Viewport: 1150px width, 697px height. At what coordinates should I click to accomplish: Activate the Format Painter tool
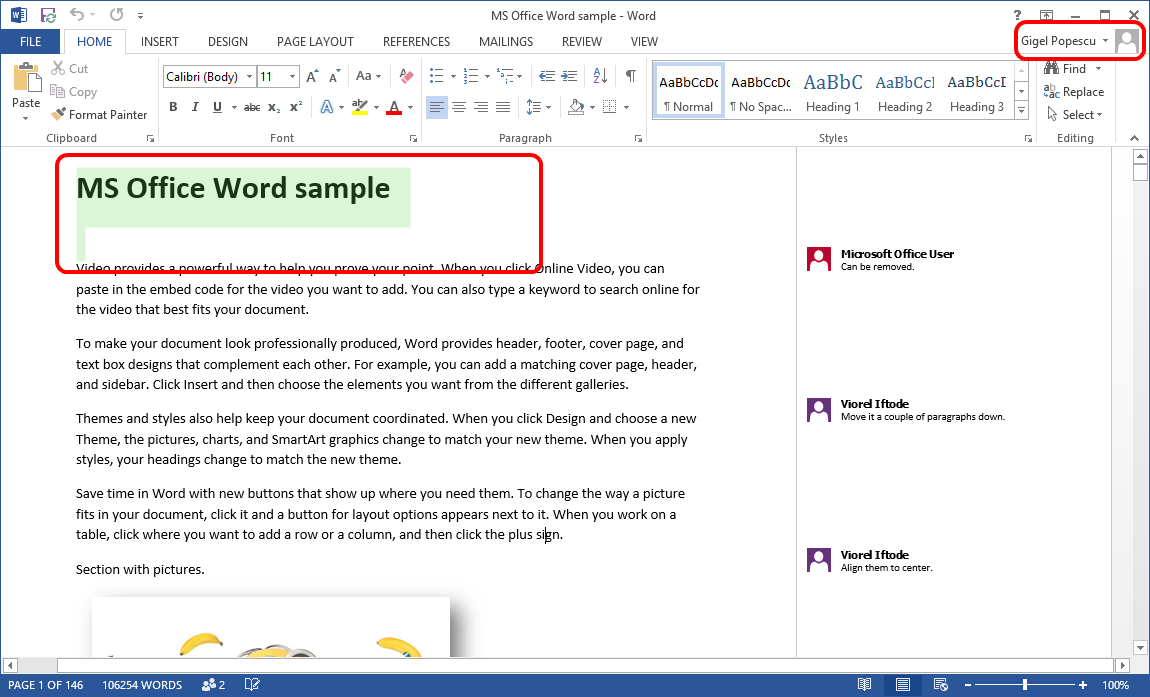[99, 114]
